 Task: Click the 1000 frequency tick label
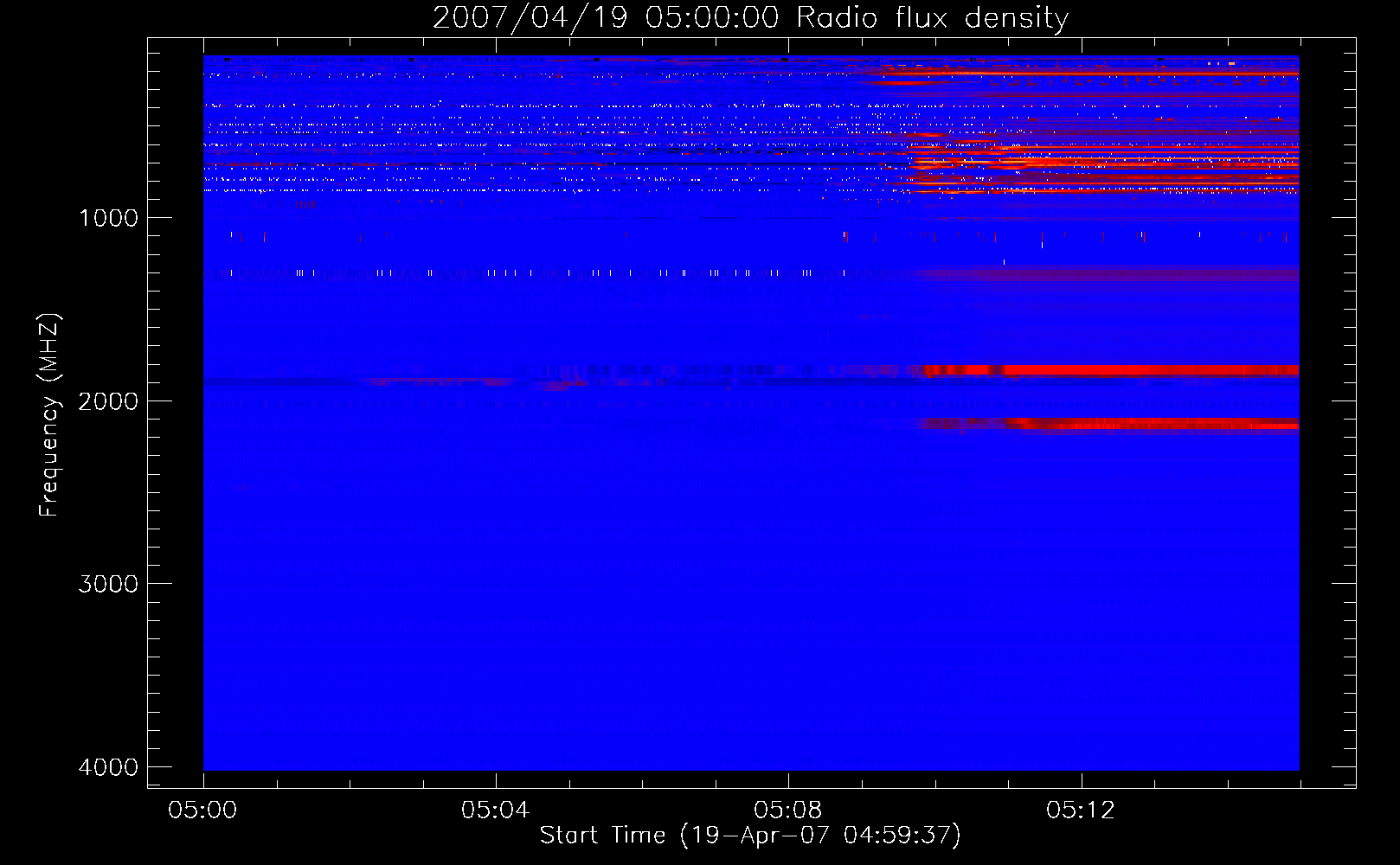(108, 218)
